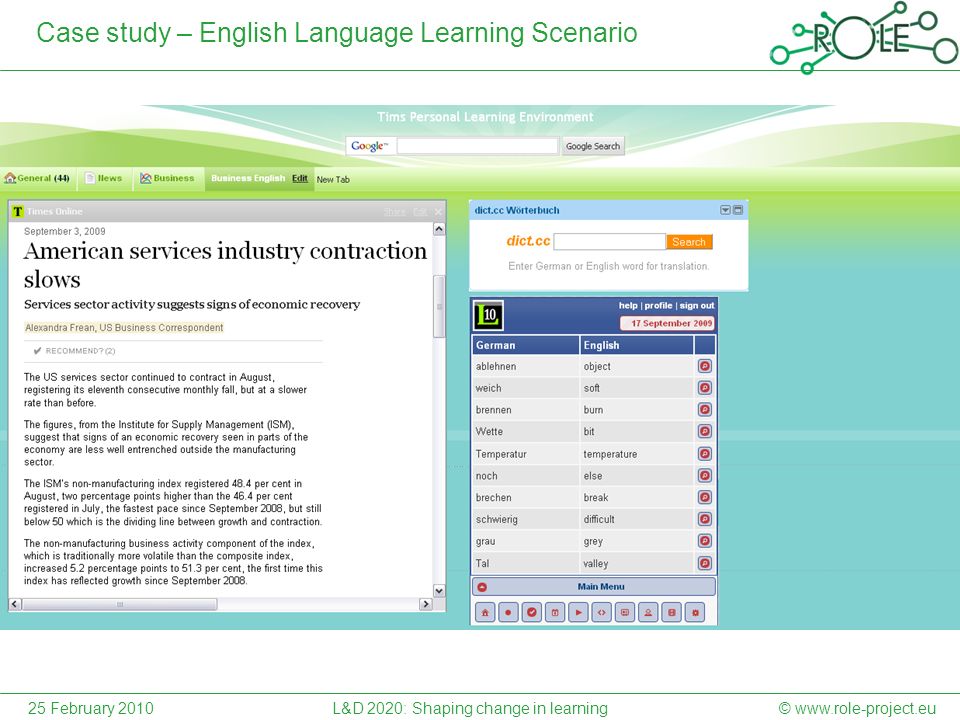Click the L10 logo icon
This screenshot has width=960, height=720.
coord(489,316)
